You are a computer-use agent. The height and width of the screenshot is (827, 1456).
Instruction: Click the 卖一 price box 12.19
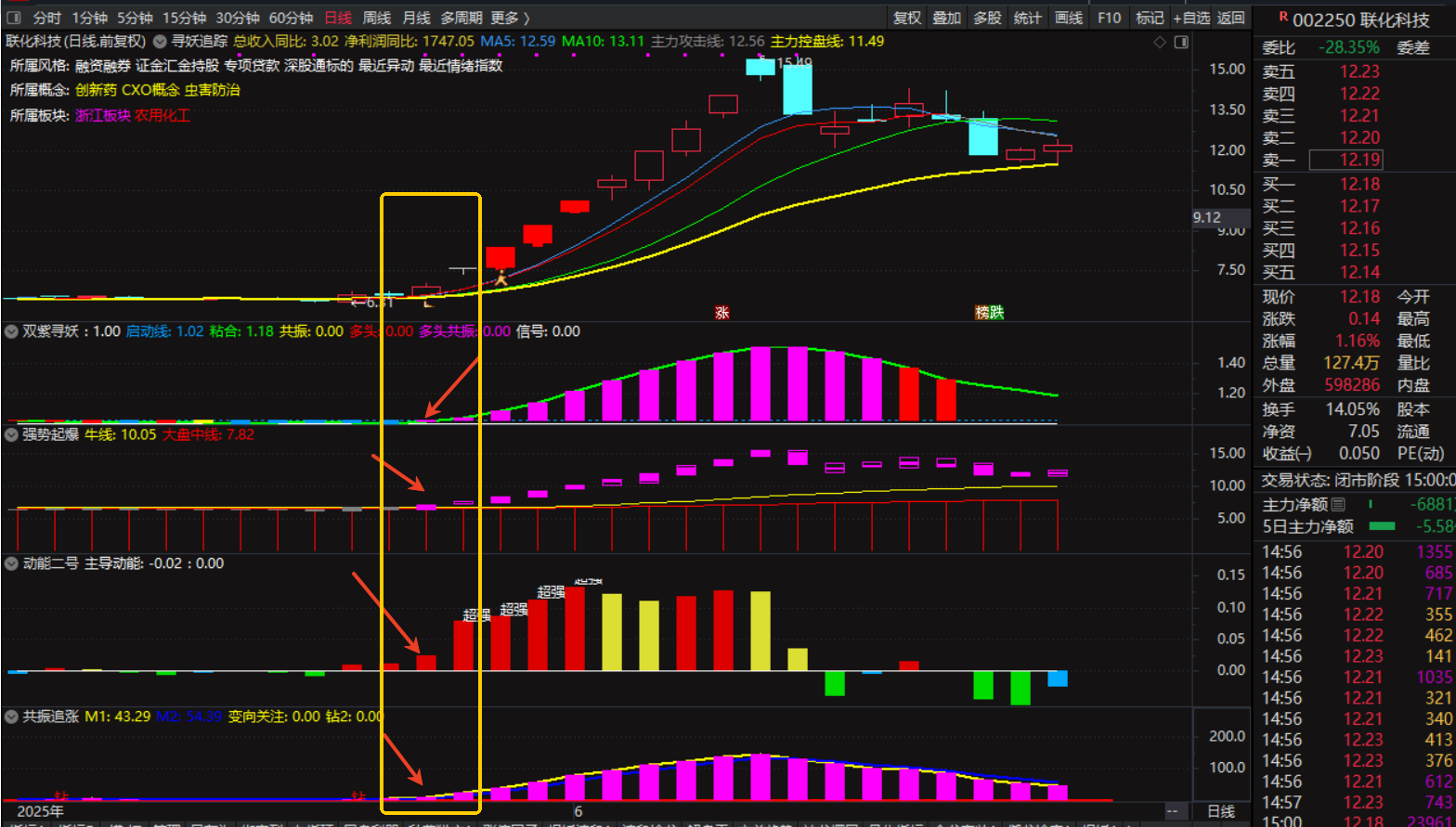point(1345,161)
